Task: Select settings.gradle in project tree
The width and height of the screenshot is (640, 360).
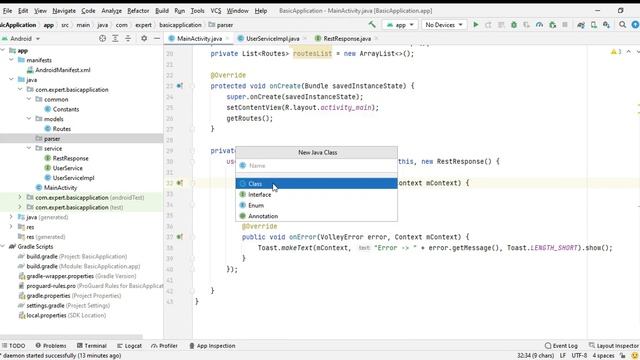Action: 68,305
